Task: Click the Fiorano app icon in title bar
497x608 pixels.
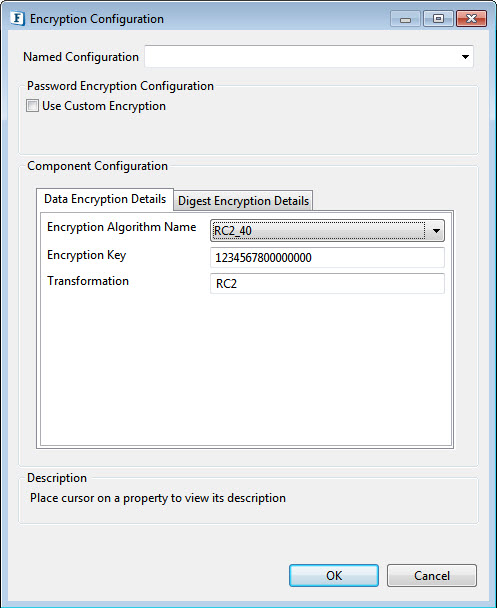Action: click(x=17, y=19)
